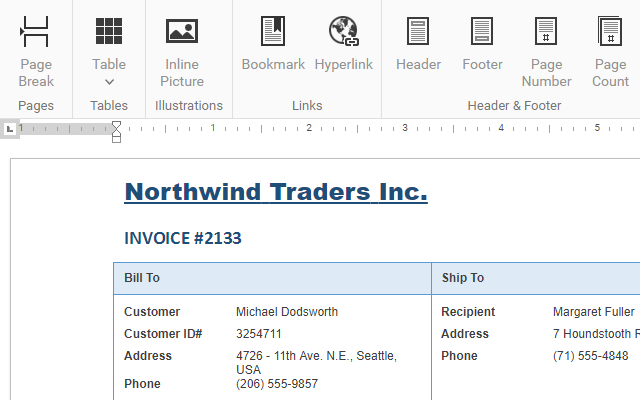The height and width of the screenshot is (400, 640).
Task: Click the phone number (206) 555-9857
Action: [277, 384]
